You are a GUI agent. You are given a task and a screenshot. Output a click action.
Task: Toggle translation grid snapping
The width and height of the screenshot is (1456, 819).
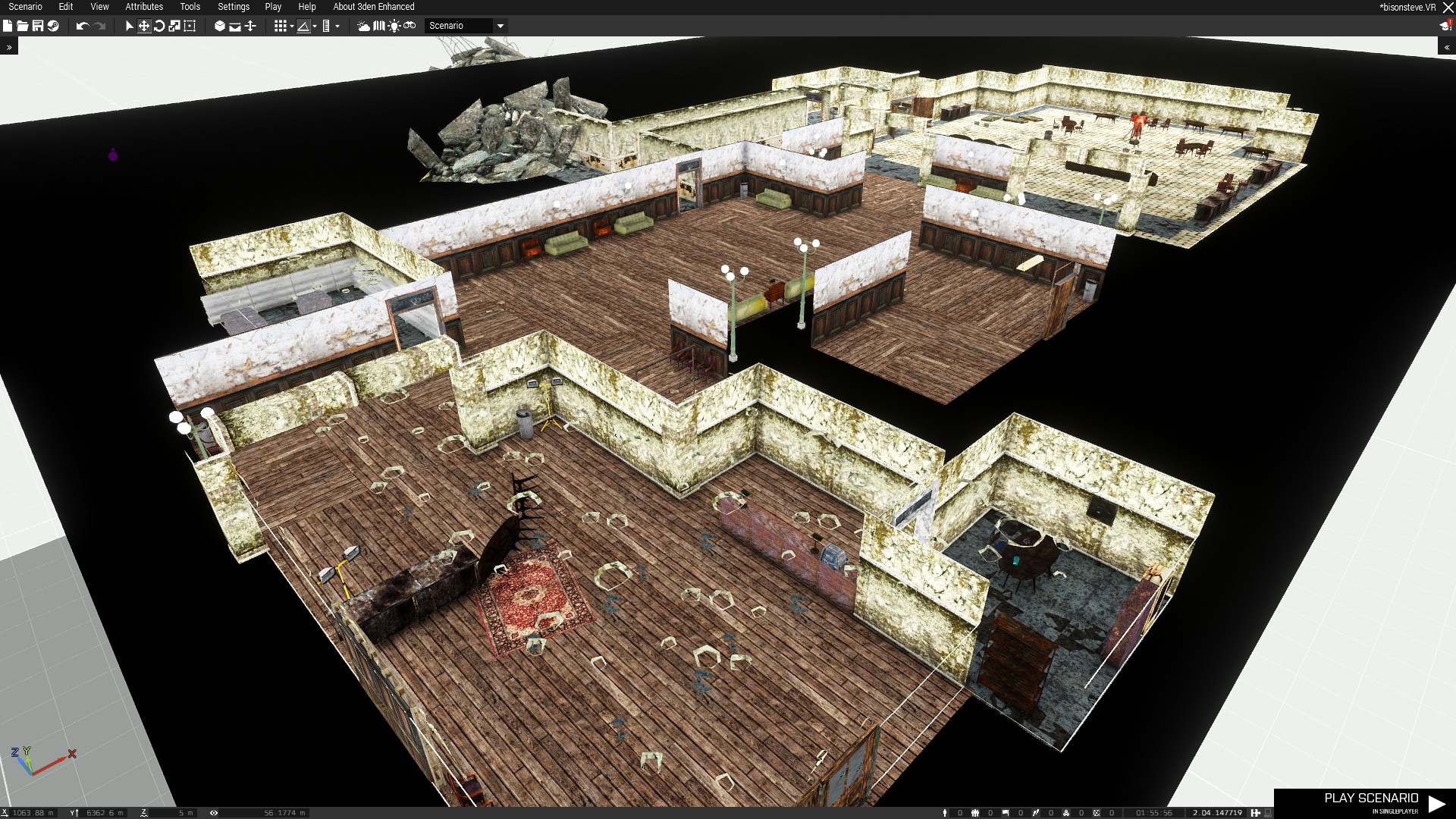280,26
